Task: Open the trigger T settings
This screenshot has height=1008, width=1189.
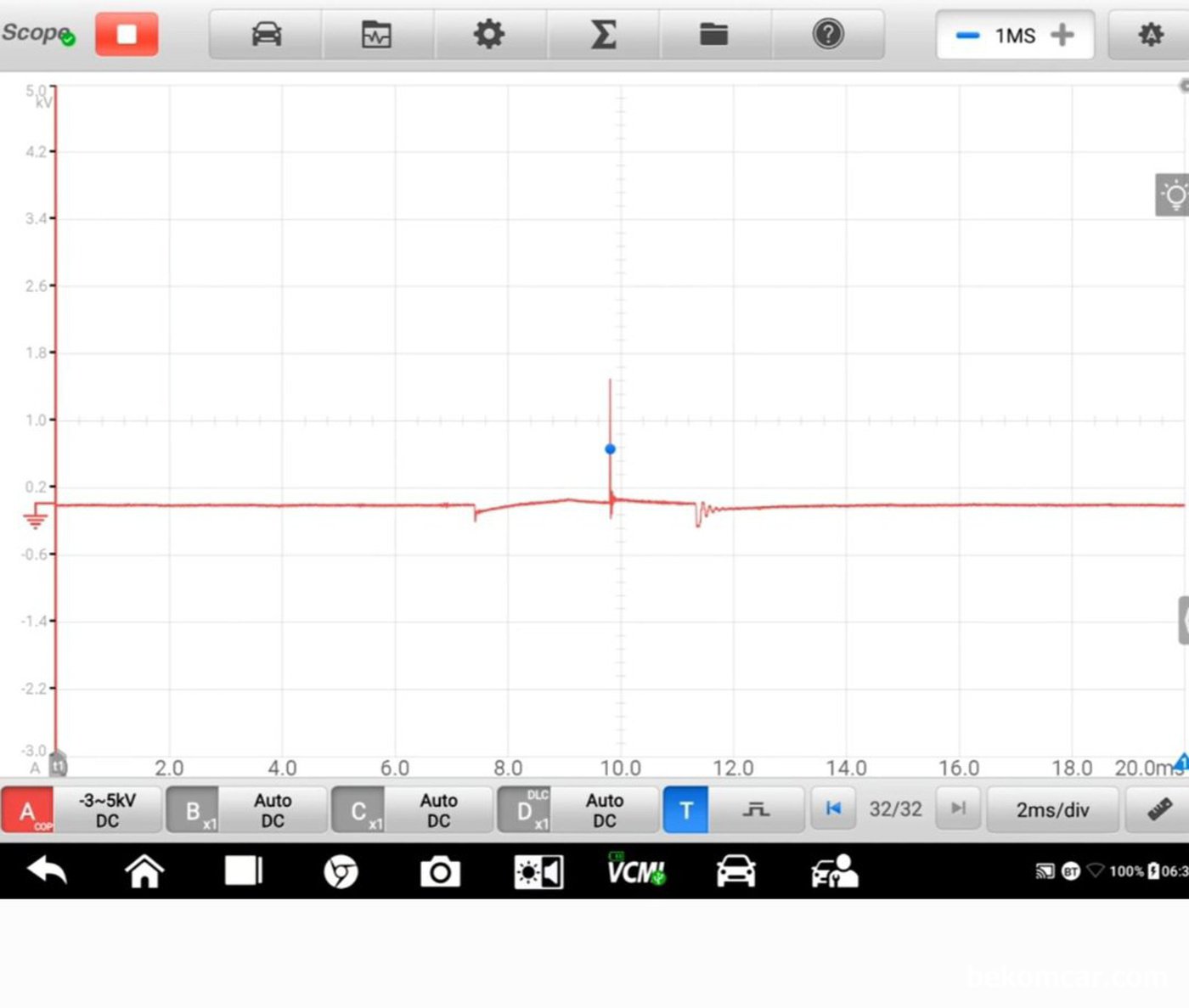Action: 685,810
